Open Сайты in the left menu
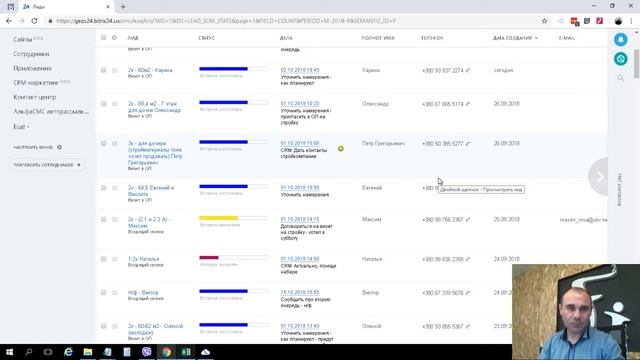 click(22, 40)
